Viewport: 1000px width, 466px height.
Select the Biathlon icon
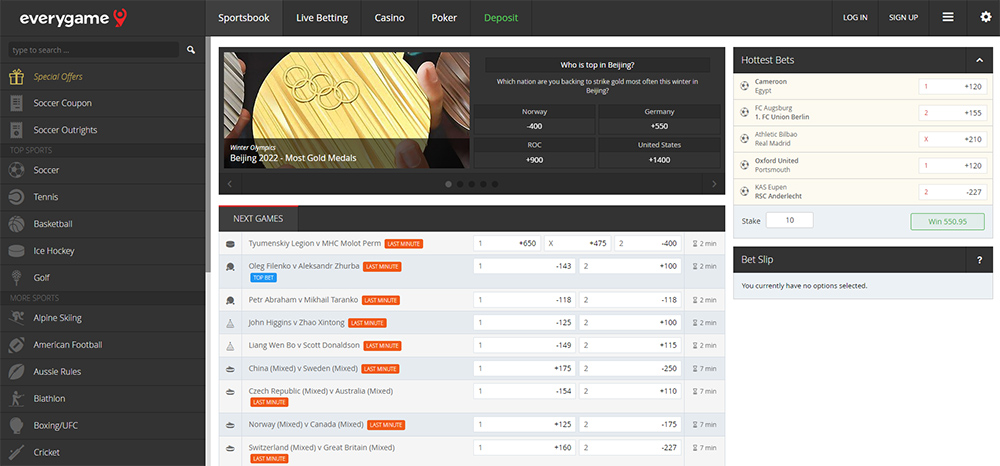[17, 398]
